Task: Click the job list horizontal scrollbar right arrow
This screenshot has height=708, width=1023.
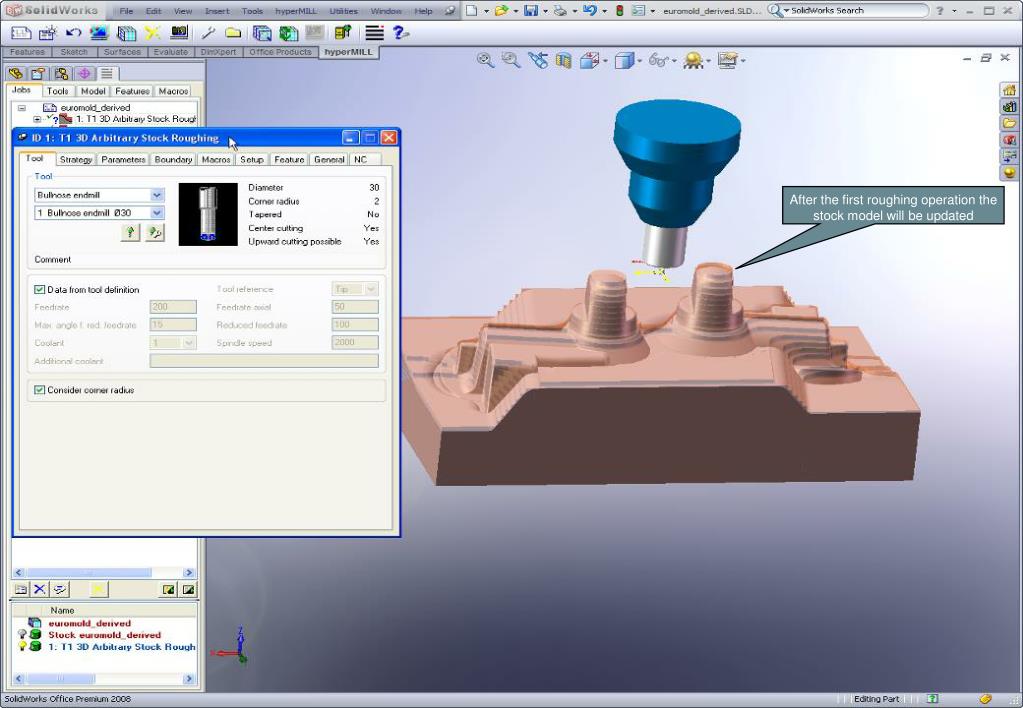Action: click(189, 572)
